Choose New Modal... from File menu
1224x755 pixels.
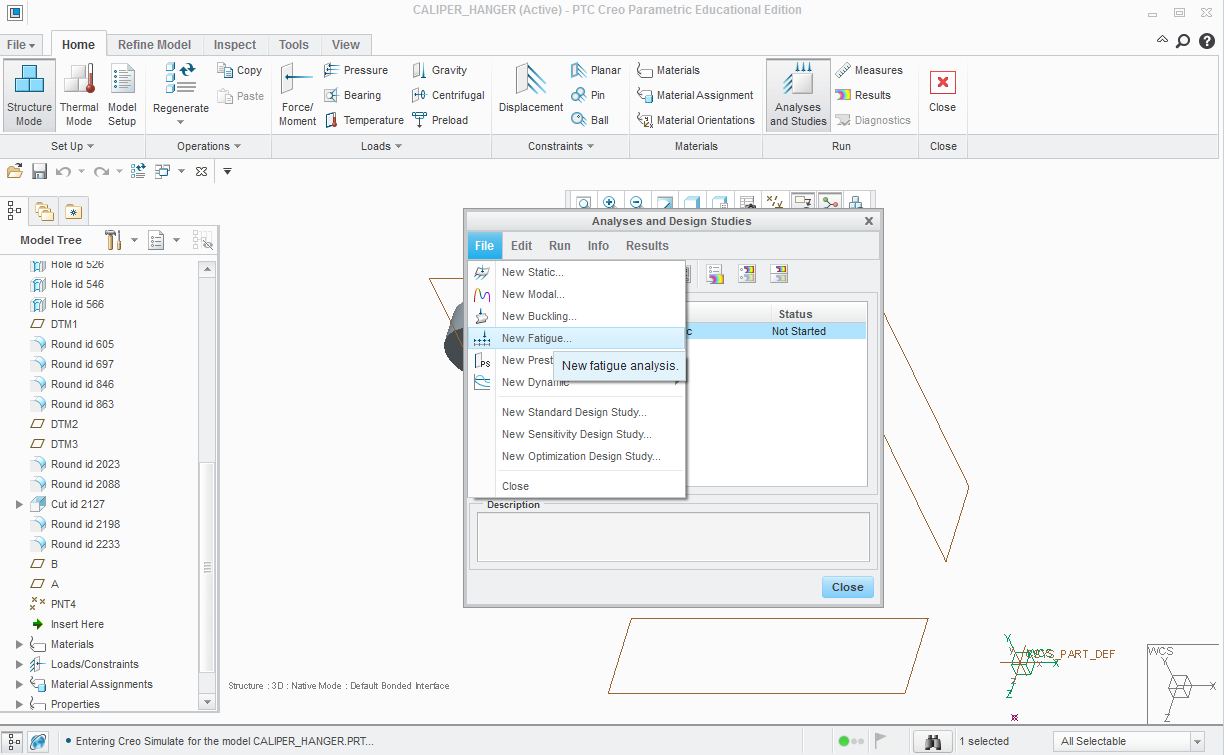point(577,294)
